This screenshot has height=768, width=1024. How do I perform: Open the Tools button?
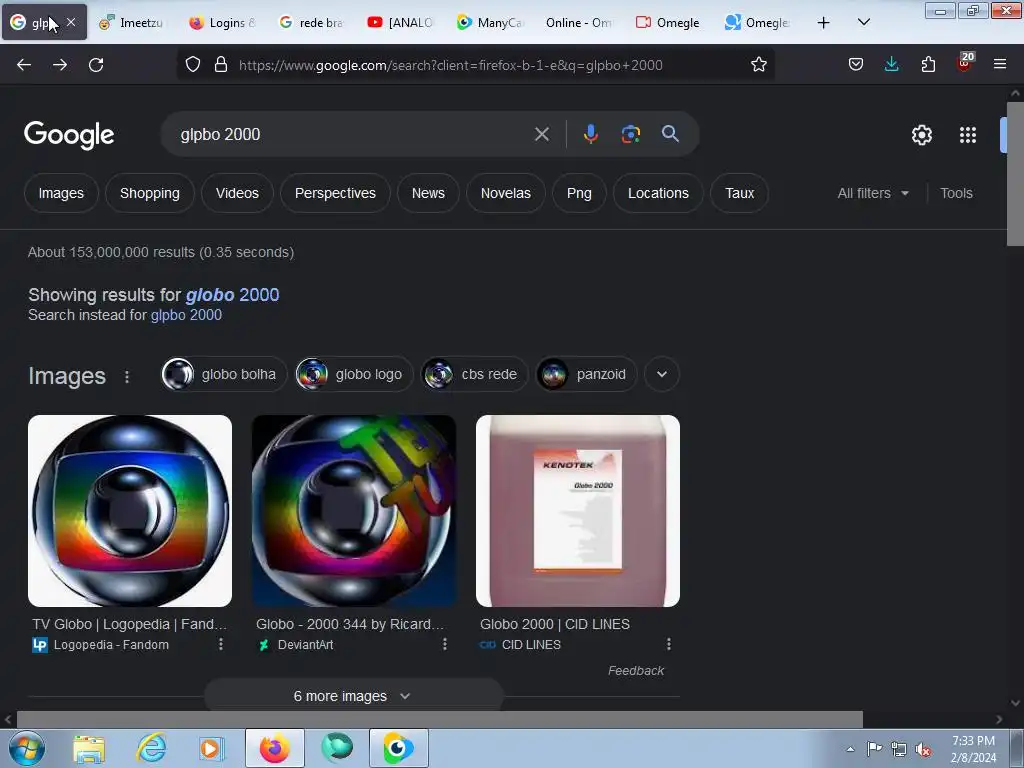956,193
